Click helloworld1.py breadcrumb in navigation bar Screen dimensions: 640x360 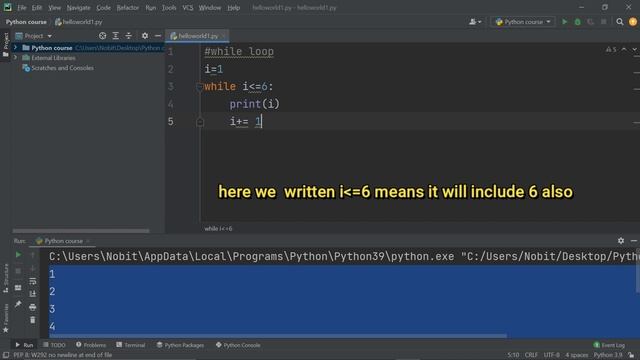79,22
